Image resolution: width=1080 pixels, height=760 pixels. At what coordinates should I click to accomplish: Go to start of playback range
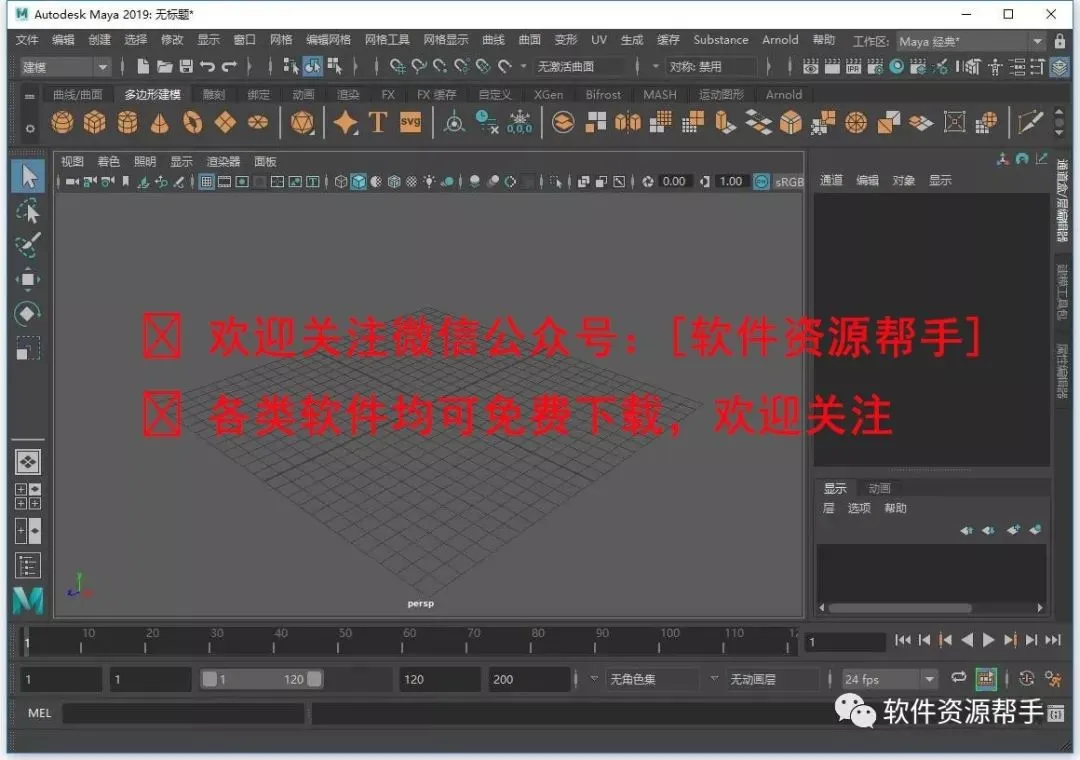point(903,640)
